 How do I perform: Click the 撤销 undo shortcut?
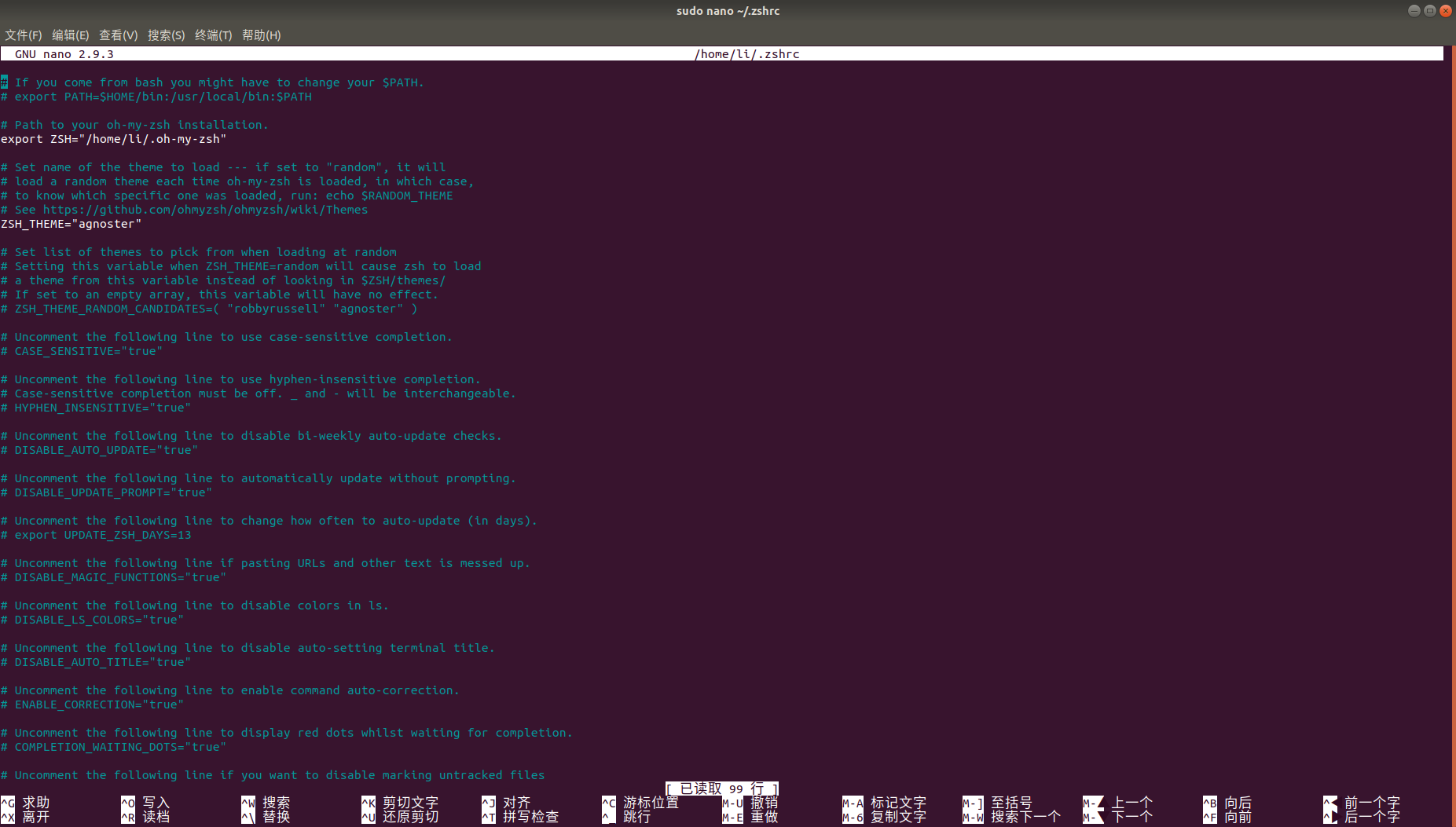(765, 803)
